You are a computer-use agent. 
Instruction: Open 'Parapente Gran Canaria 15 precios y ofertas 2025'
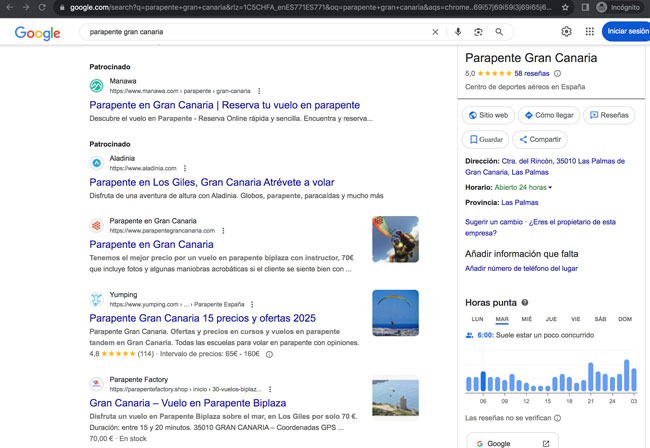(202, 318)
